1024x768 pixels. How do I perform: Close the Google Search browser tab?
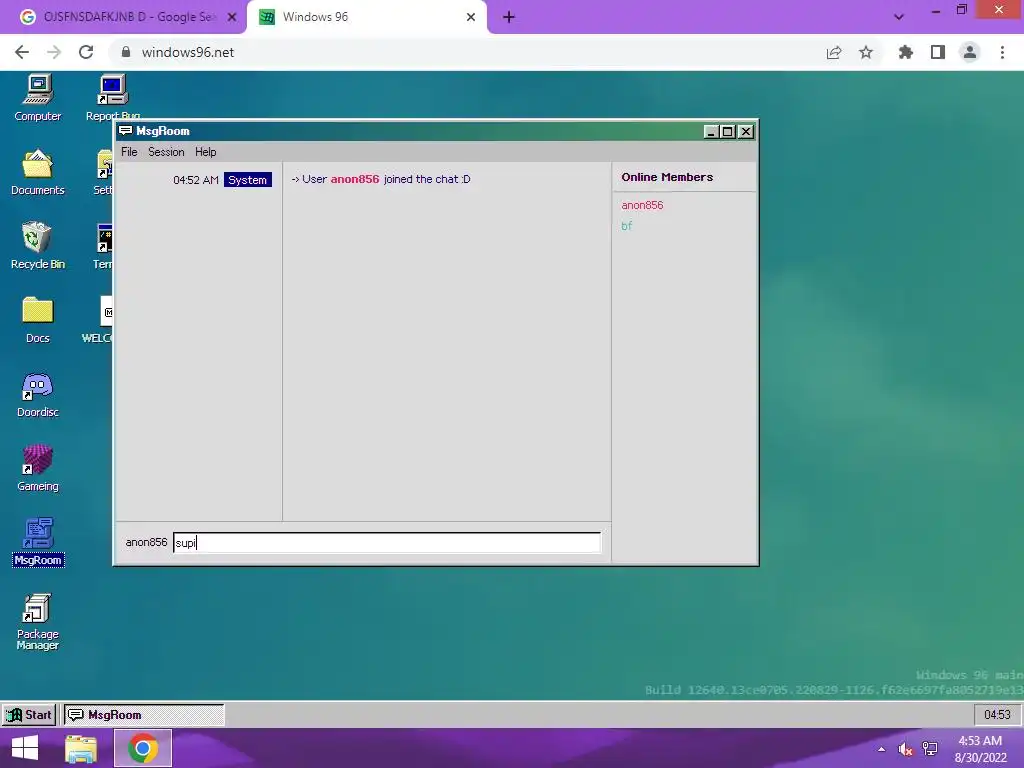[x=232, y=17]
